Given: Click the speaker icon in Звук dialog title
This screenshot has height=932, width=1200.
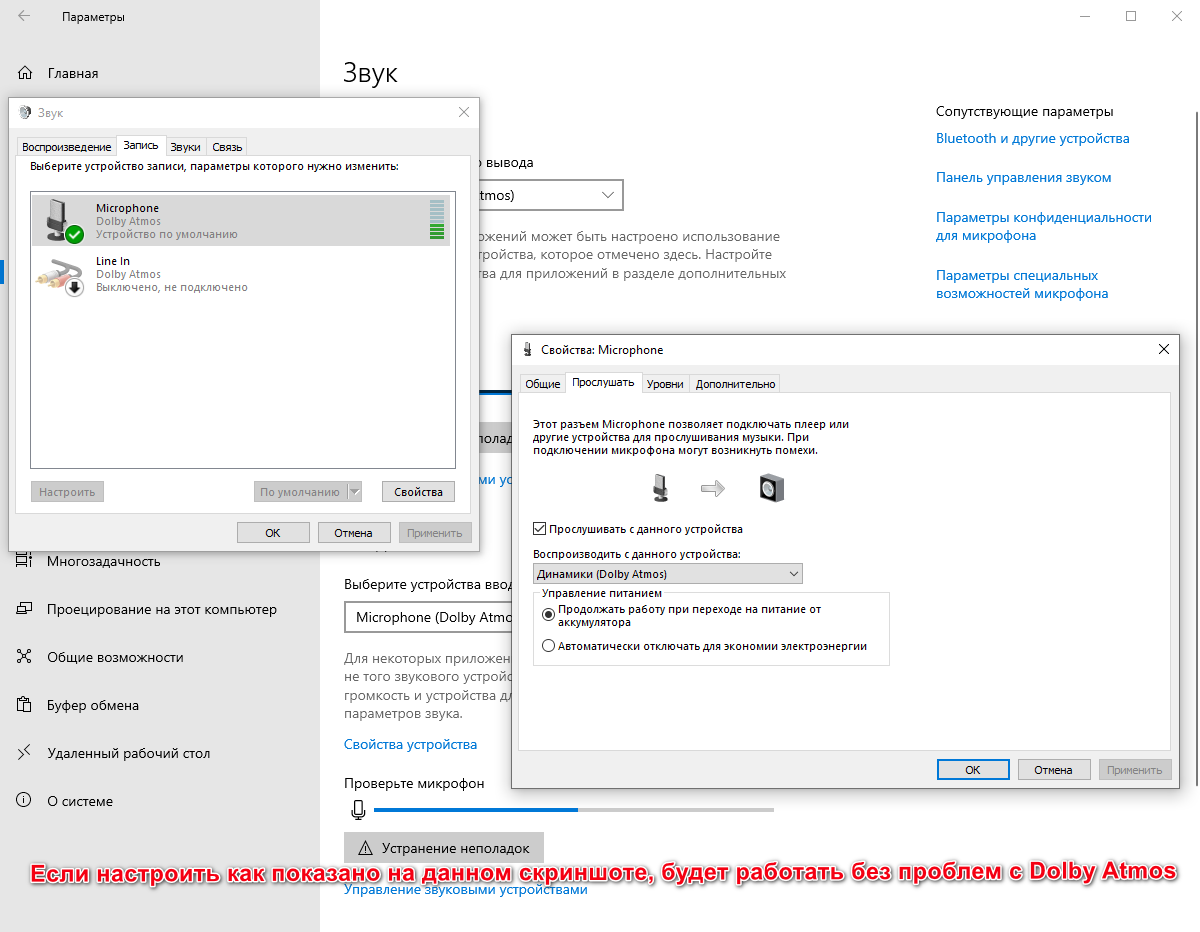Looking at the screenshot, I should click(26, 113).
